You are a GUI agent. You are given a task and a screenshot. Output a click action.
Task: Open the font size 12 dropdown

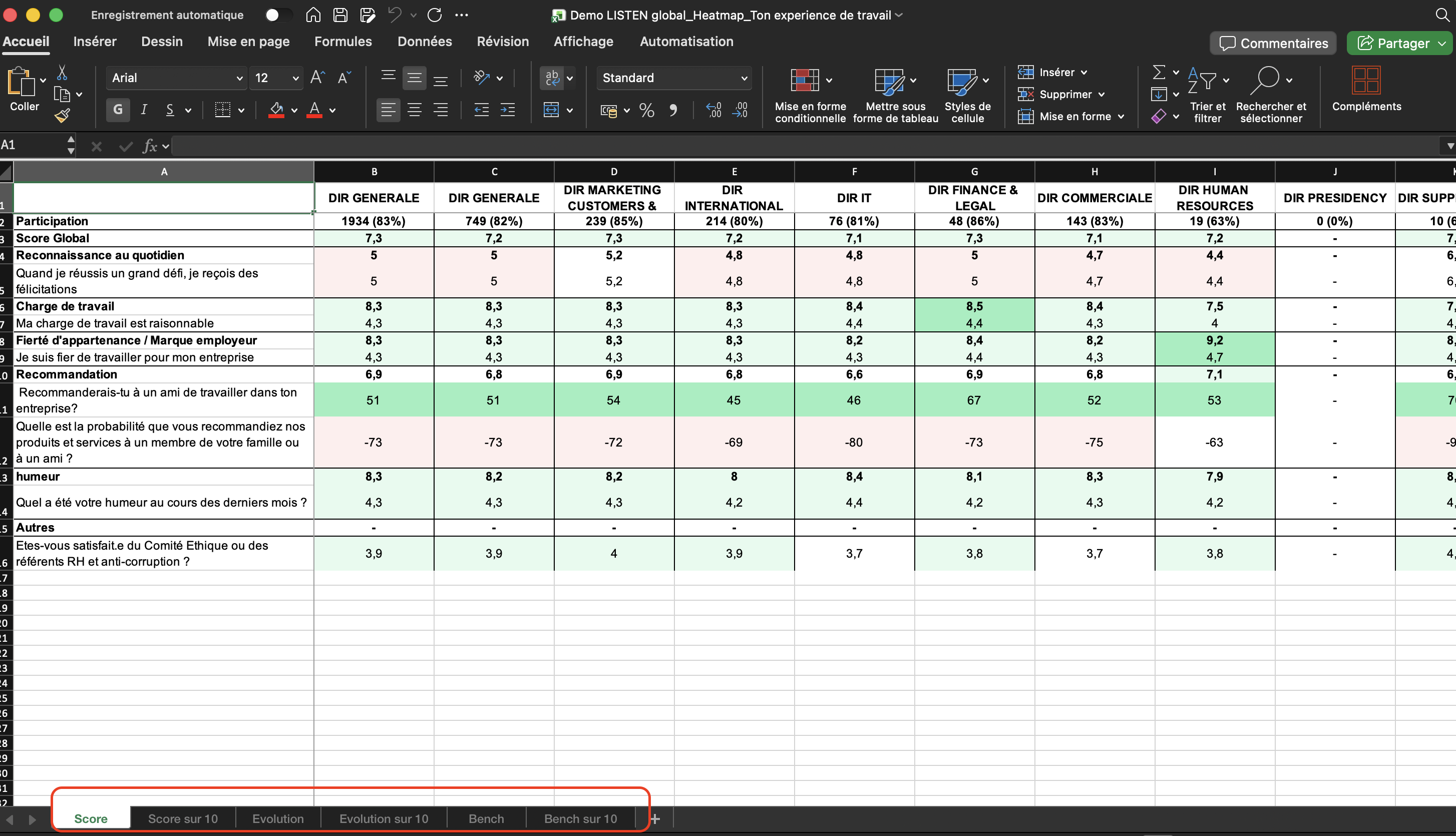[x=277, y=78]
